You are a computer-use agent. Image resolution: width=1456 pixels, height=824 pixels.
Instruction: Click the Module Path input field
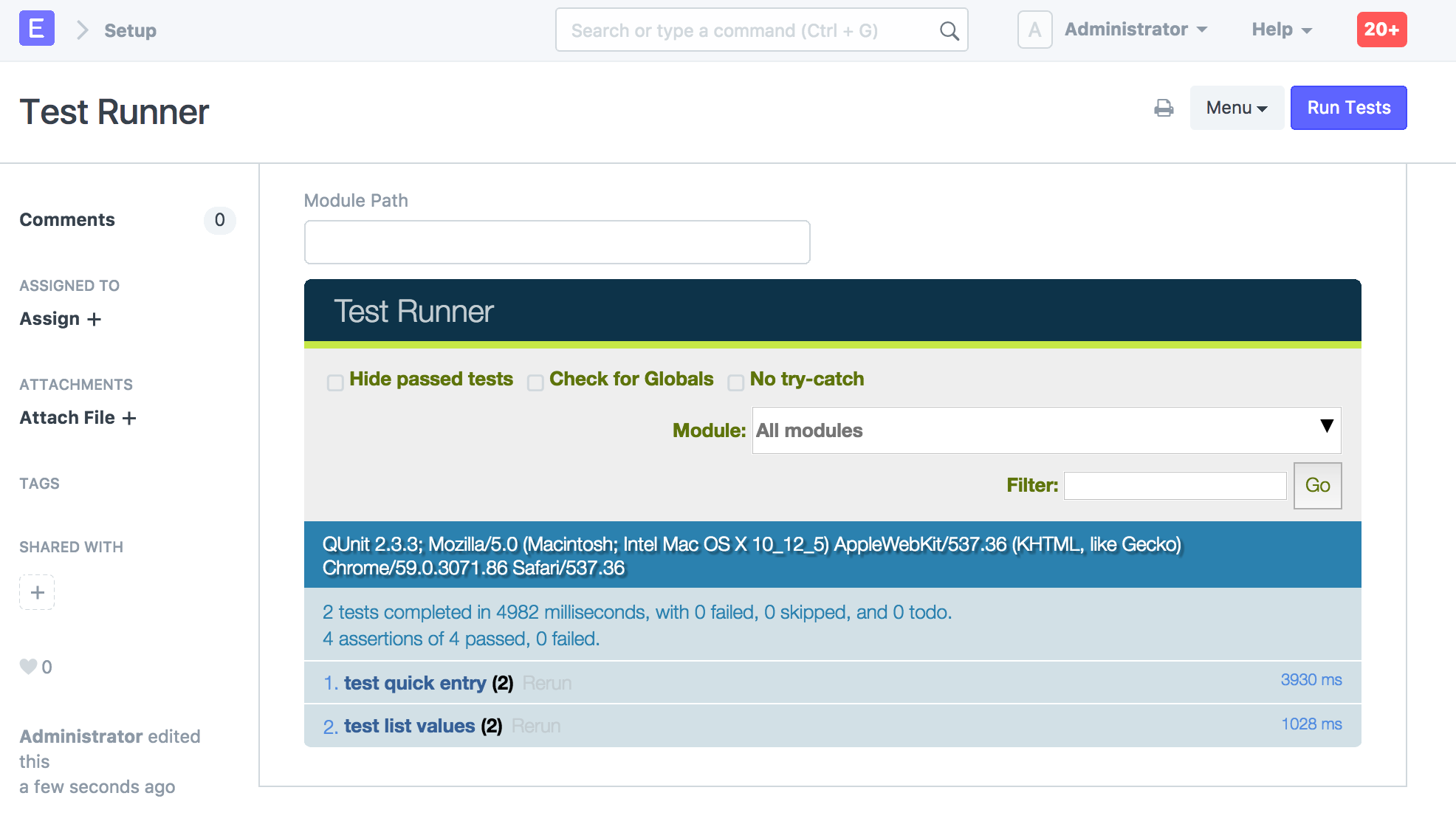point(557,242)
